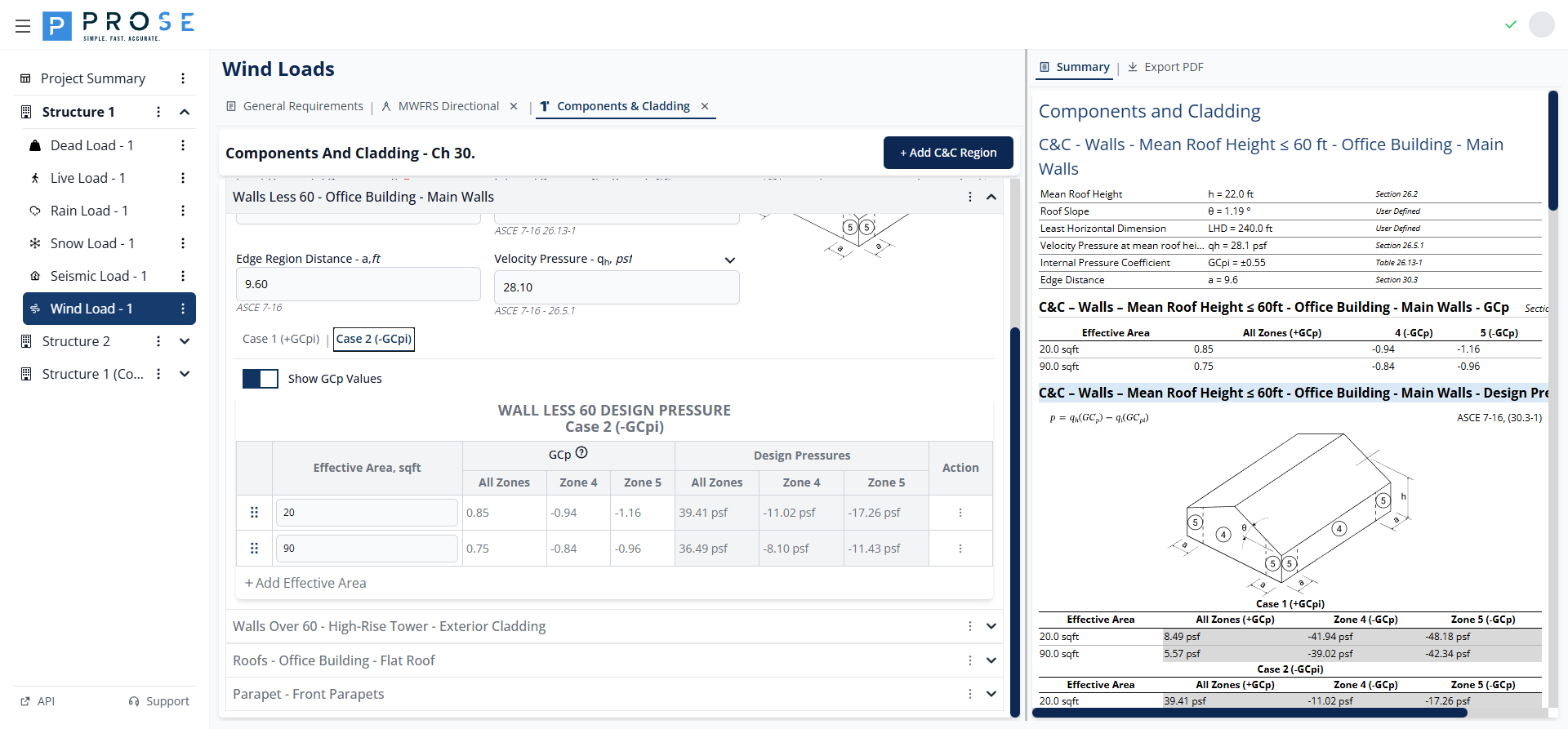Open options menu for Dead Load - 1
Screen dimensions: 1568x729
[183, 145]
